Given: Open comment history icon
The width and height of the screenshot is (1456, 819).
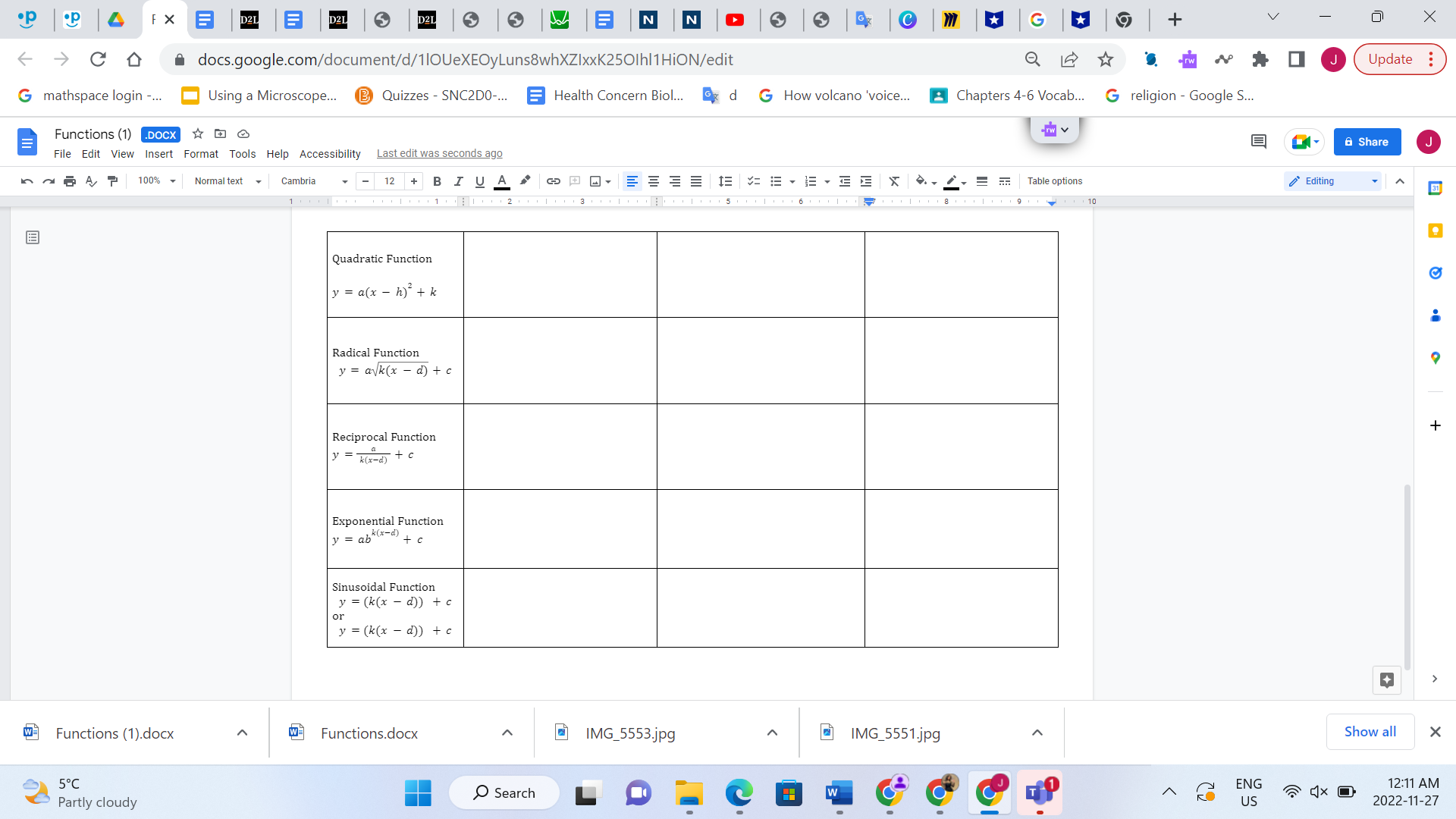Looking at the screenshot, I should pos(1259,142).
